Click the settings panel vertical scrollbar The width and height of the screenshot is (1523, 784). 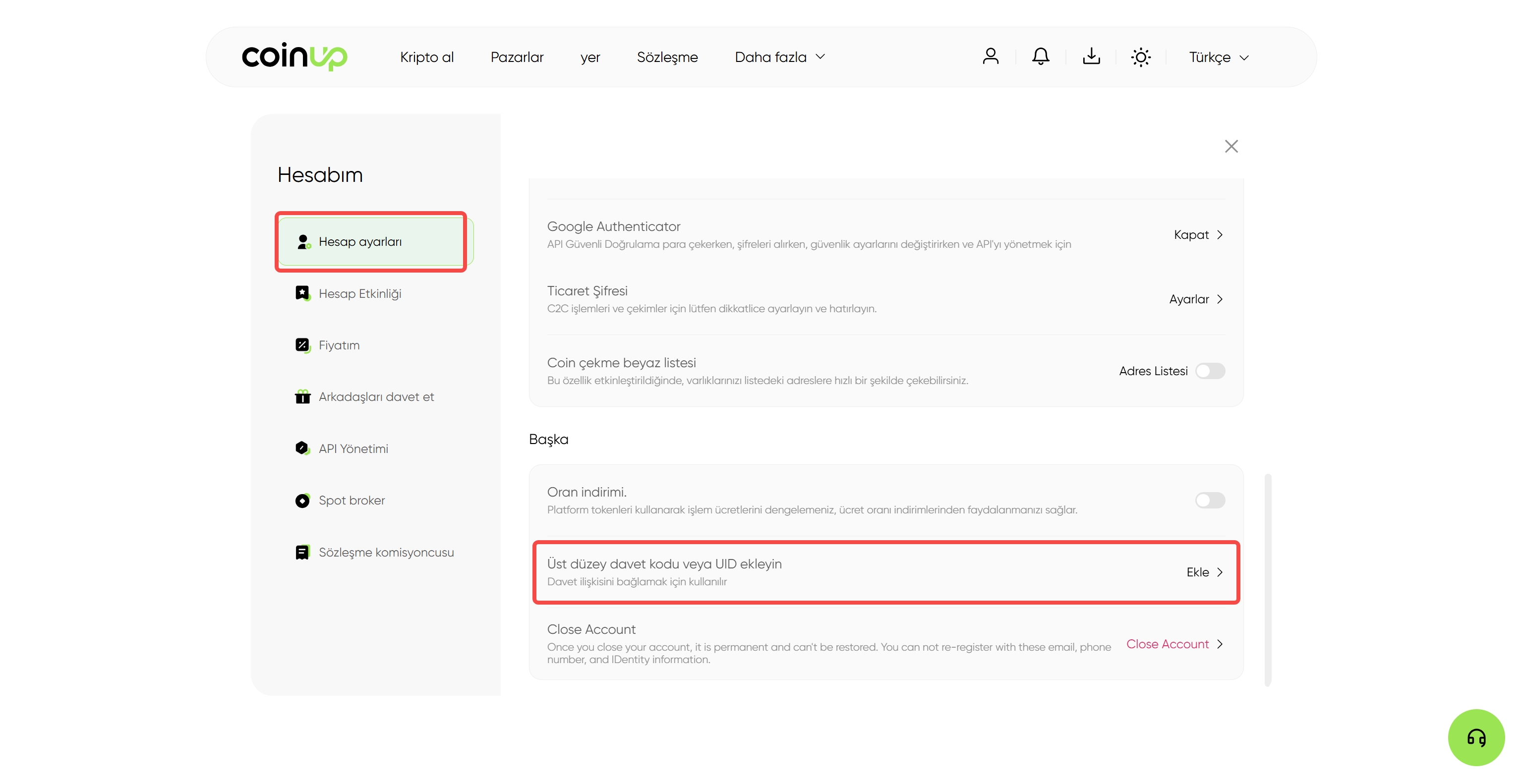1268,580
